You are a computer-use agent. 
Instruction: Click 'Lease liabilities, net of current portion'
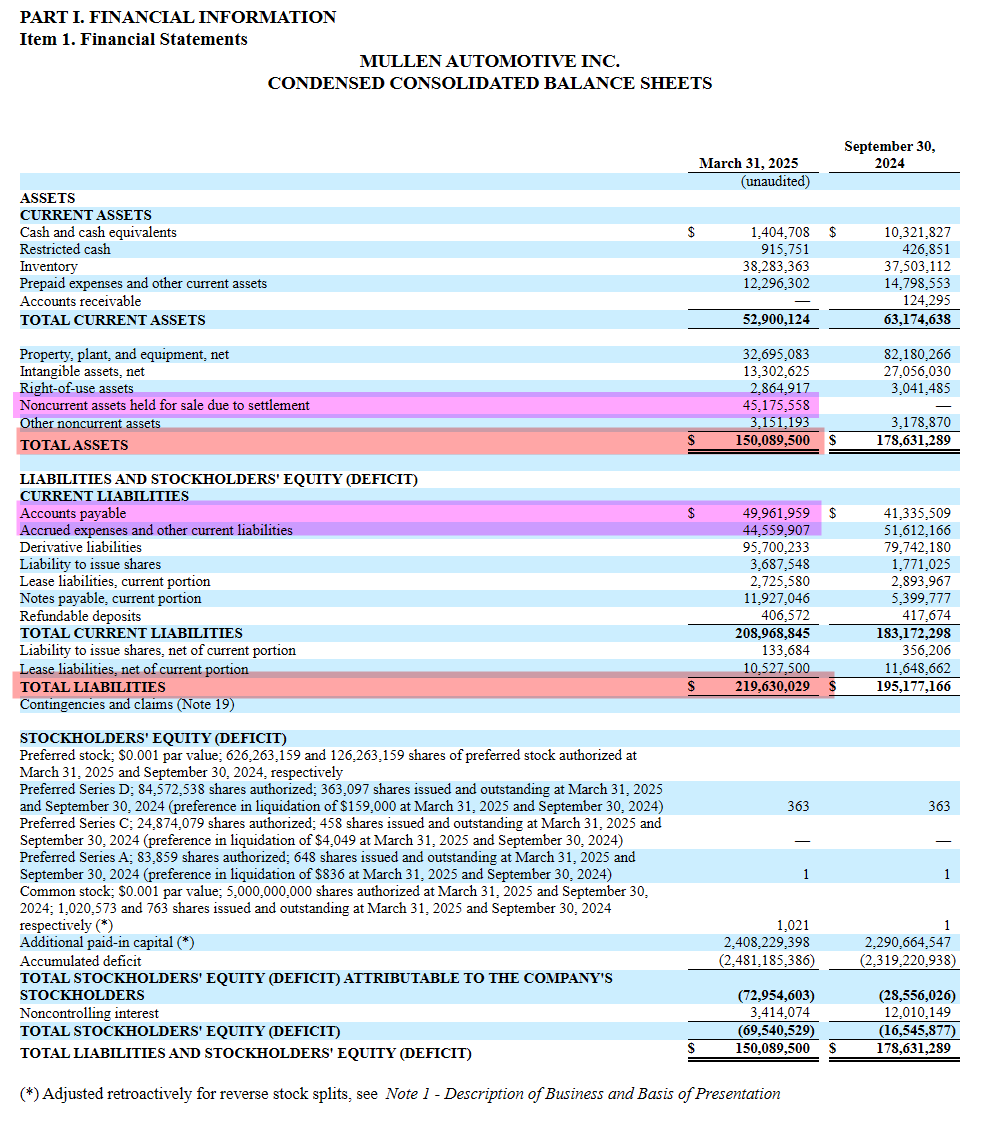pyautogui.click(x=134, y=669)
